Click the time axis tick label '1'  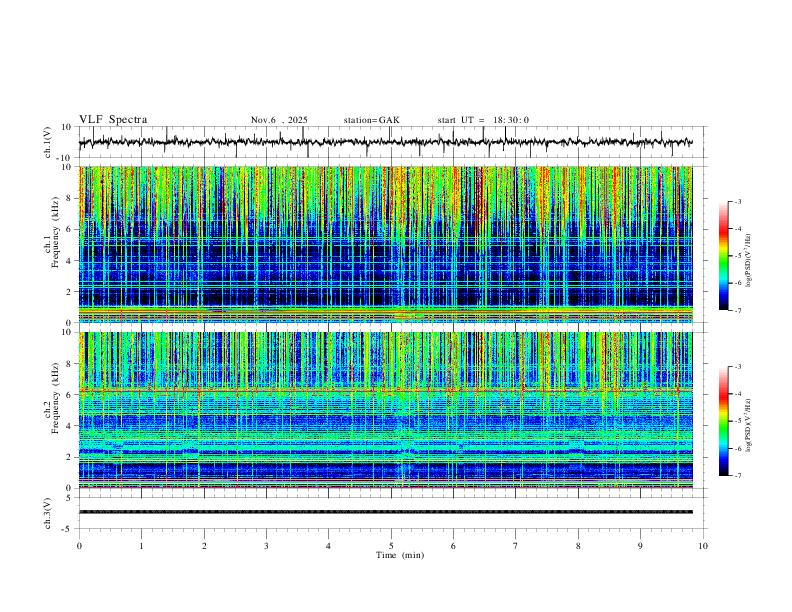click(x=141, y=546)
